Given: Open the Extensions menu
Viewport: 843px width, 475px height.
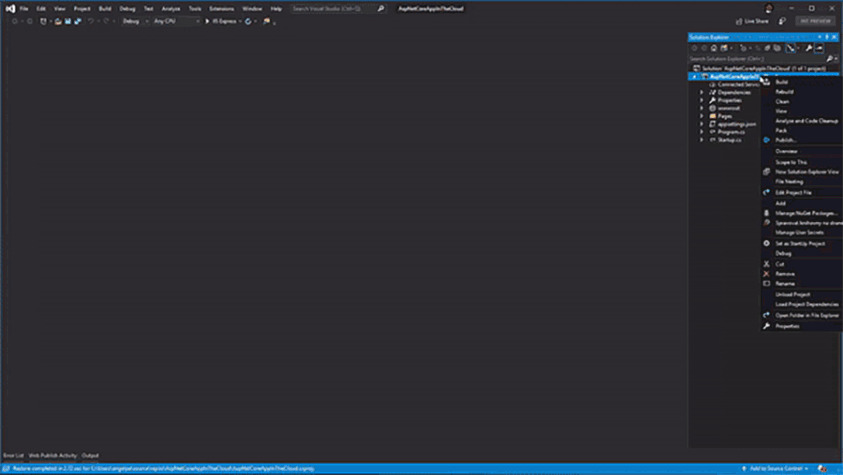Looking at the screenshot, I should [221, 8].
